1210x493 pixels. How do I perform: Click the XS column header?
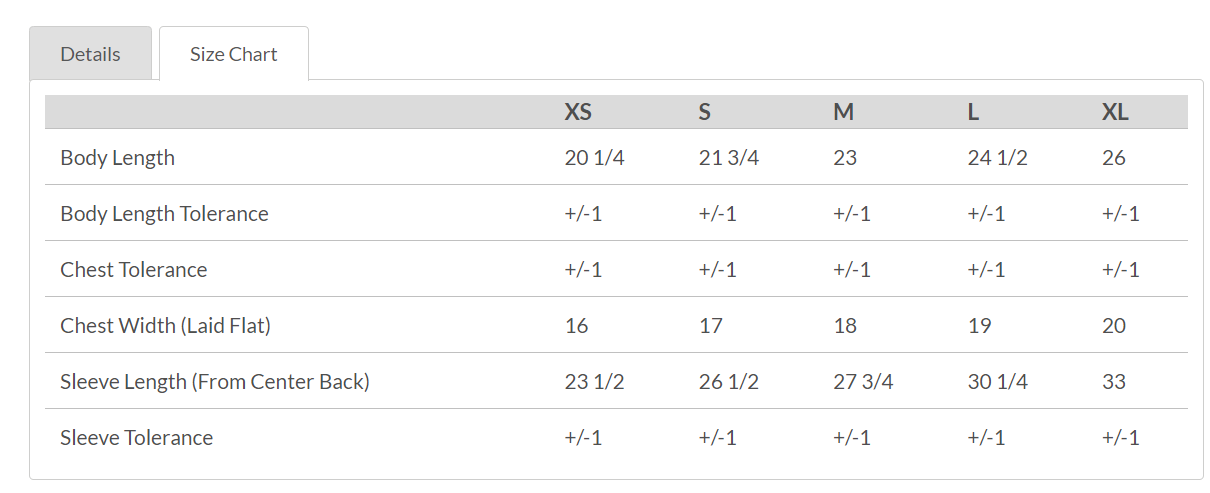click(x=578, y=112)
